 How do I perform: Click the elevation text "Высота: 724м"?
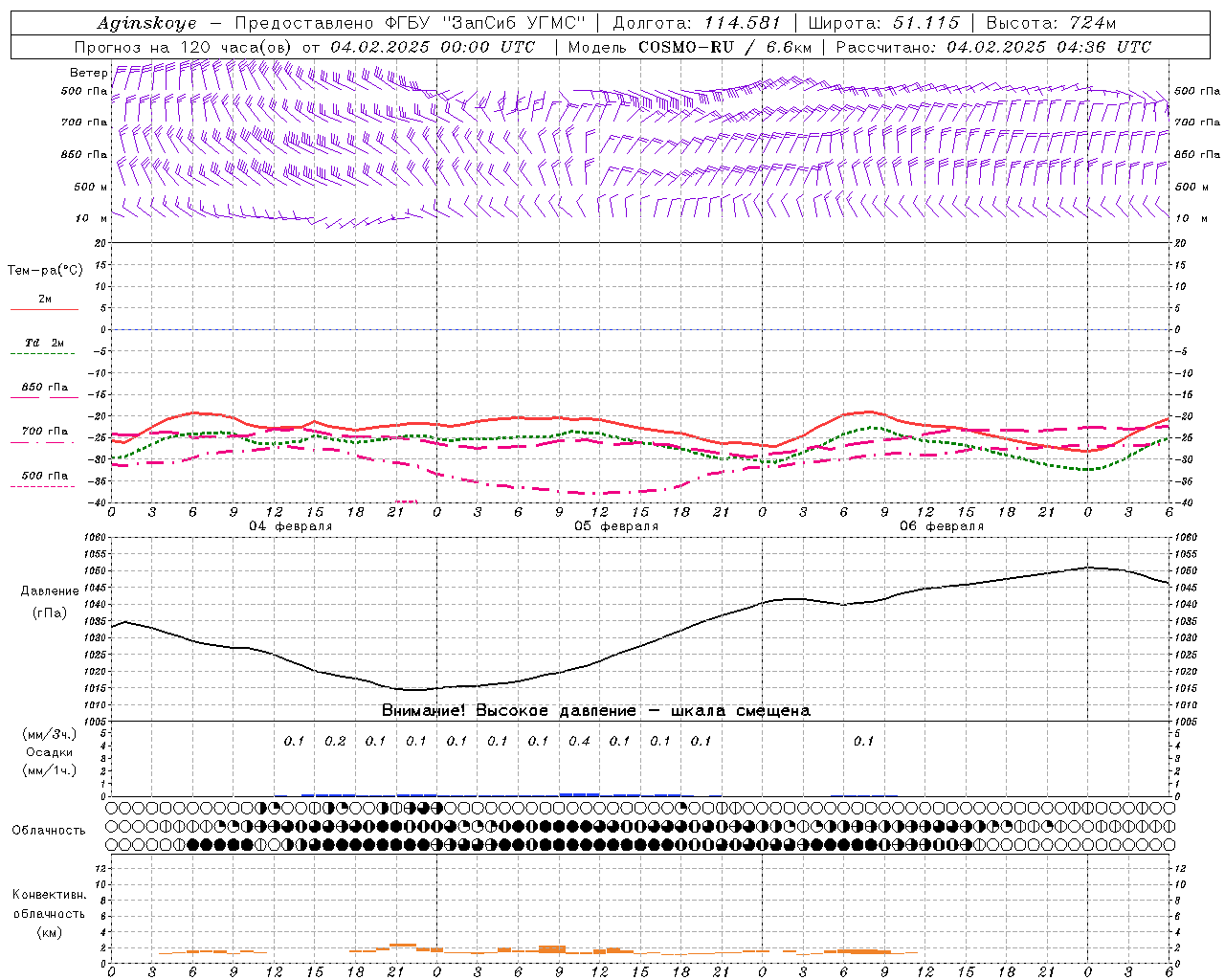point(1051,23)
